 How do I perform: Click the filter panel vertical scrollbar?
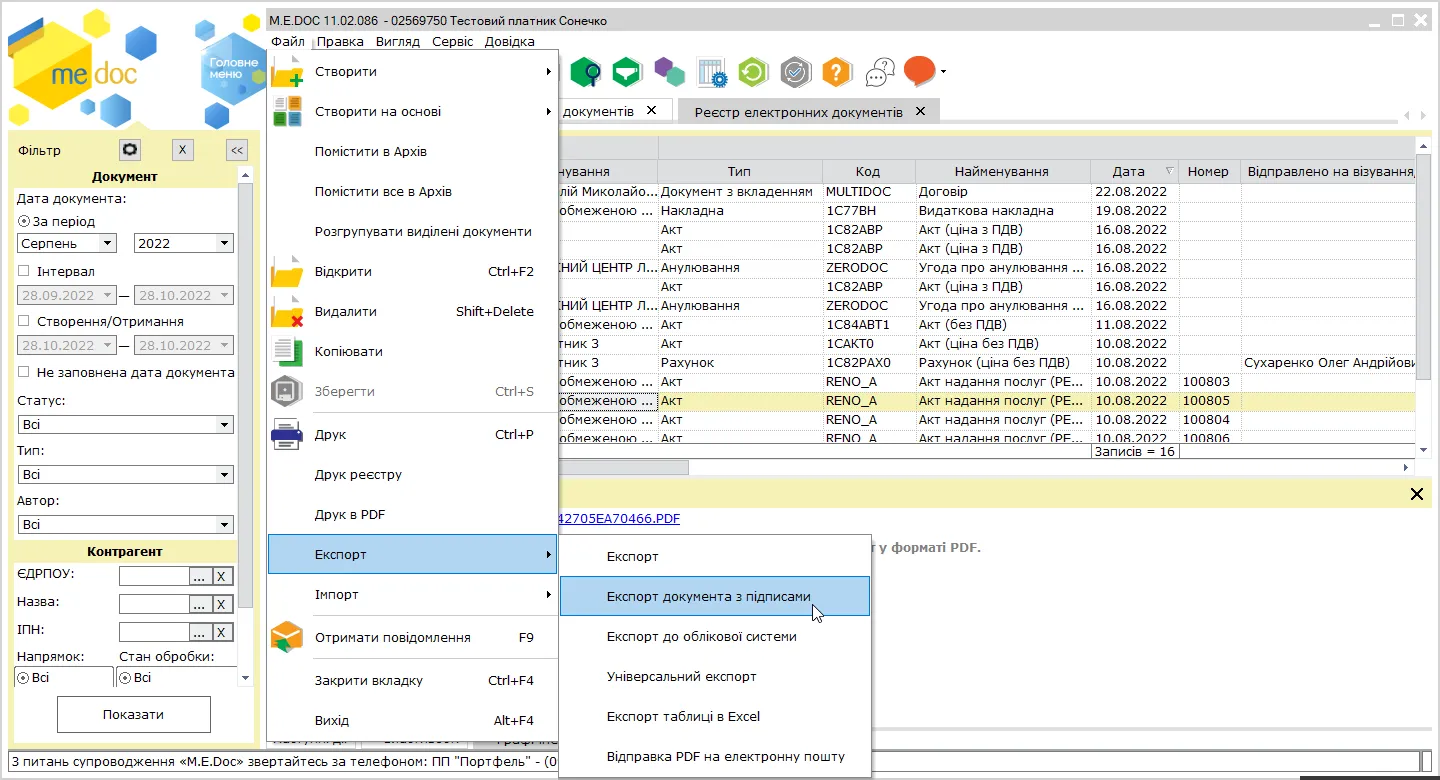pos(246,395)
